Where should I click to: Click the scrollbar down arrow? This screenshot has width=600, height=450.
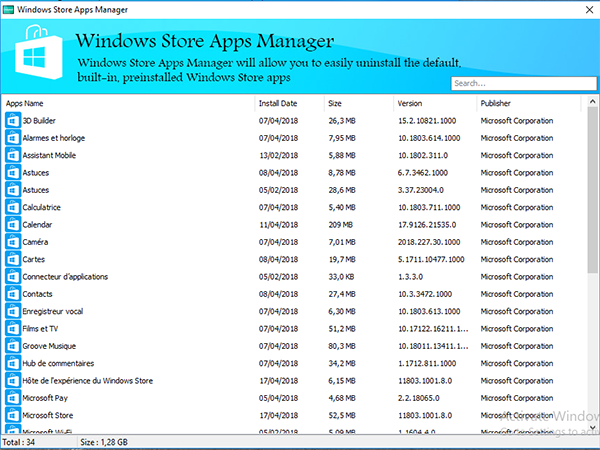(592, 427)
